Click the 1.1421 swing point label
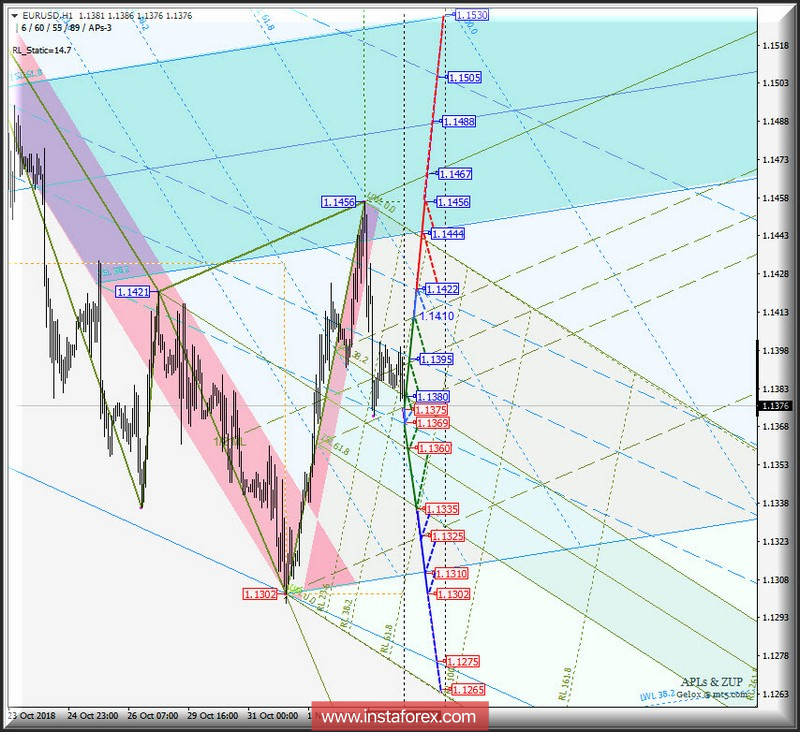Screen dimensions: 800x732 (132, 291)
